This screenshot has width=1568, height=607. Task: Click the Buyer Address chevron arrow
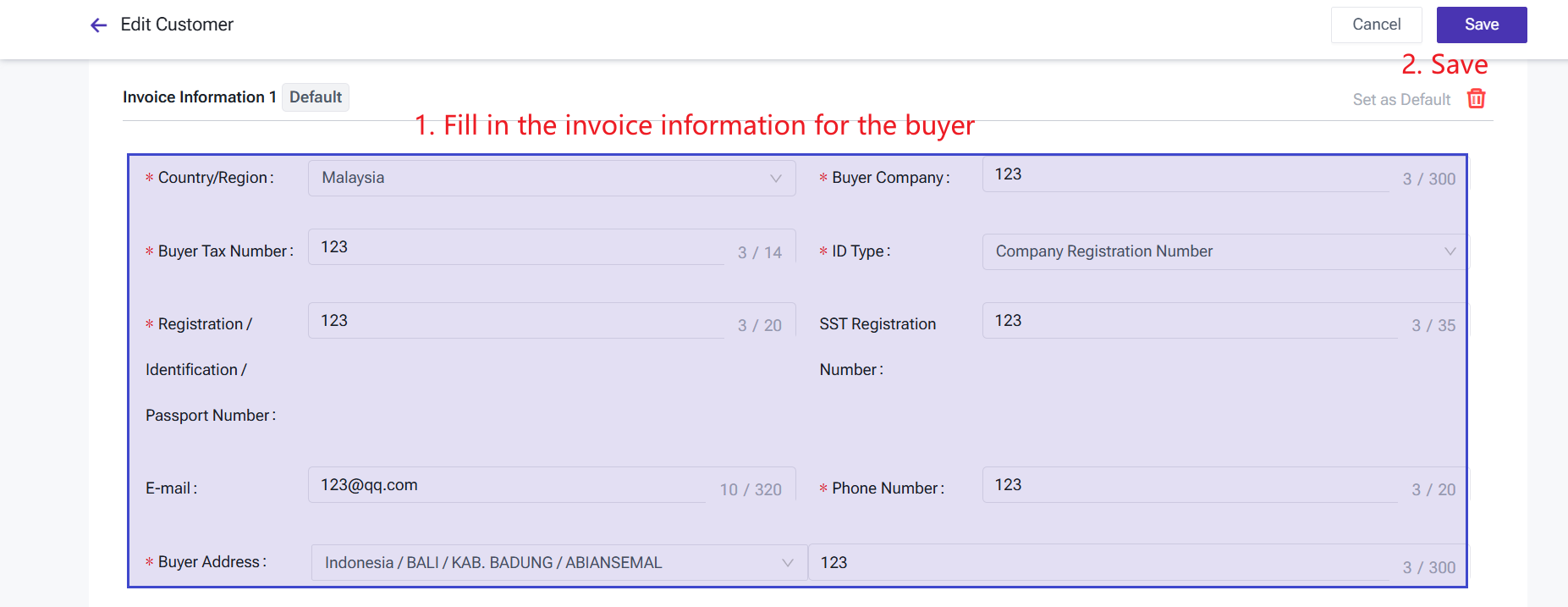click(x=787, y=563)
